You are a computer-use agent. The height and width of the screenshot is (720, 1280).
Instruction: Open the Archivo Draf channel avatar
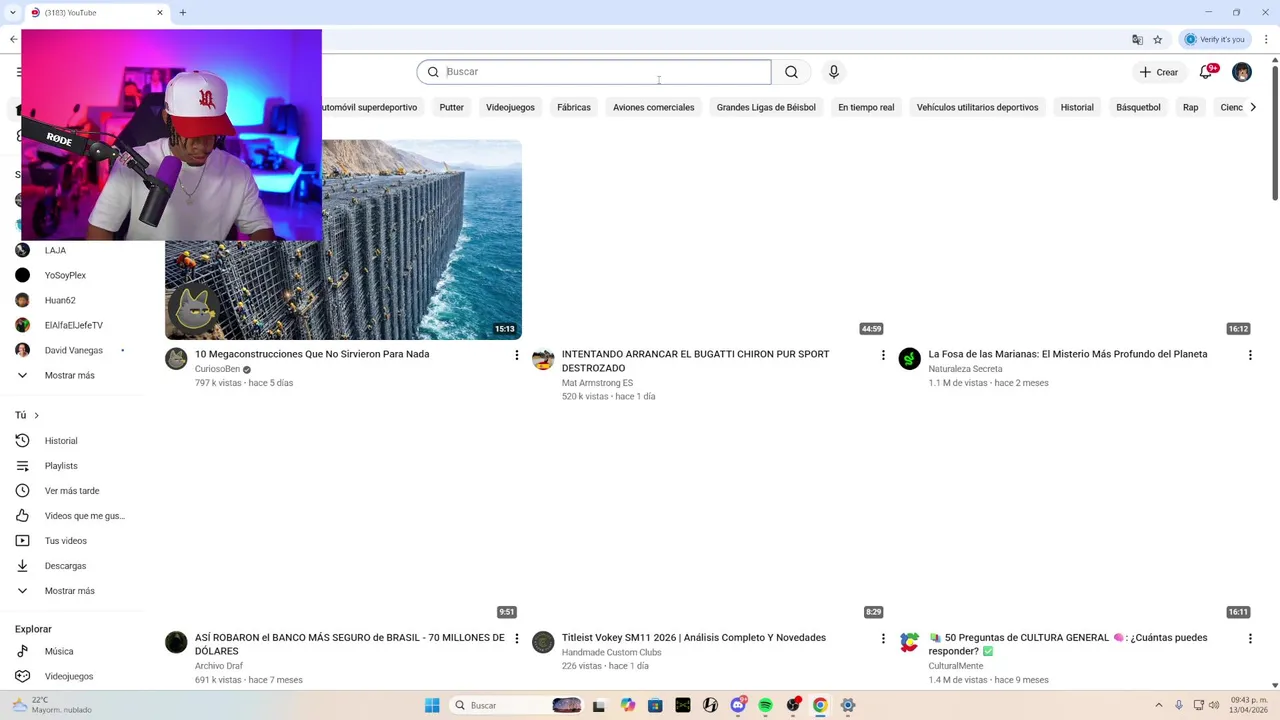coord(176,642)
